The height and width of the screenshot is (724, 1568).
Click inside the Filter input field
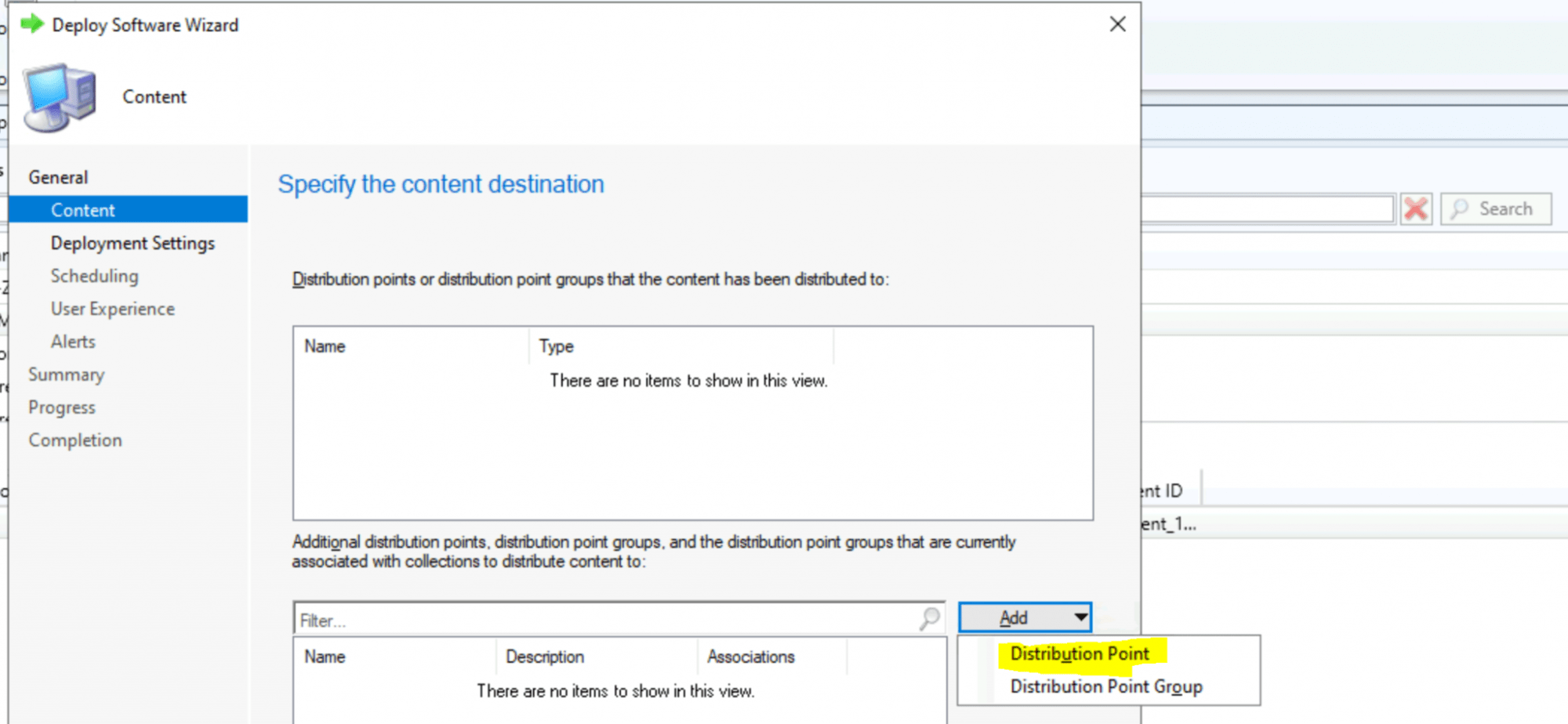[549, 619]
